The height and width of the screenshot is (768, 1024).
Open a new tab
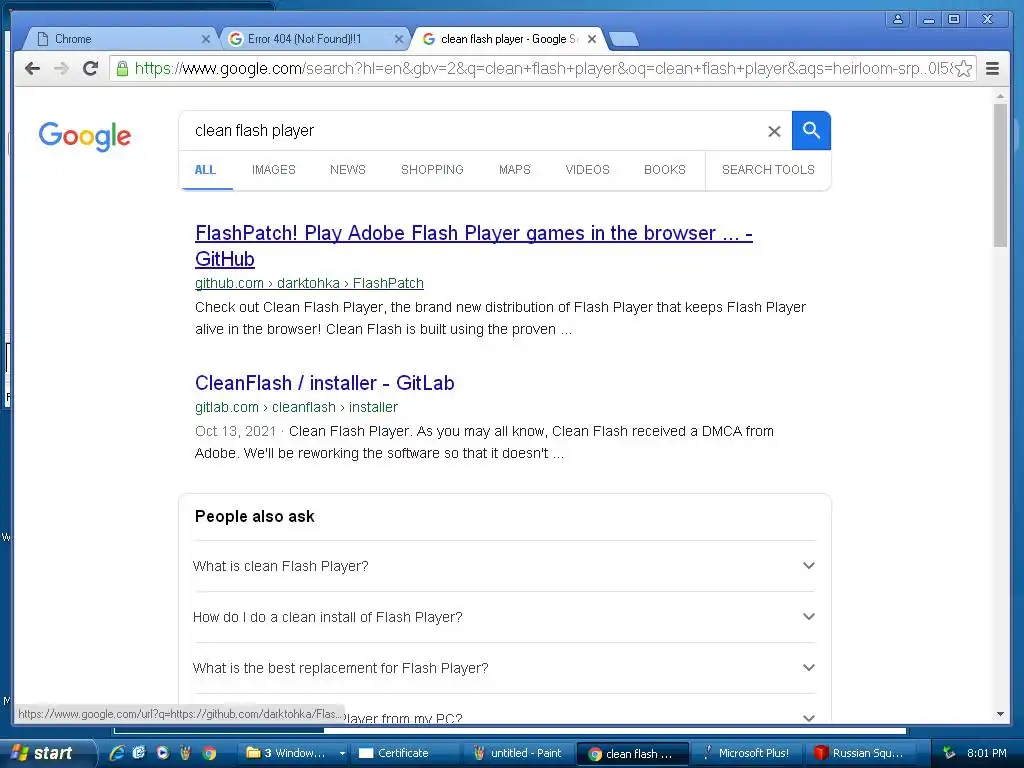click(x=624, y=39)
